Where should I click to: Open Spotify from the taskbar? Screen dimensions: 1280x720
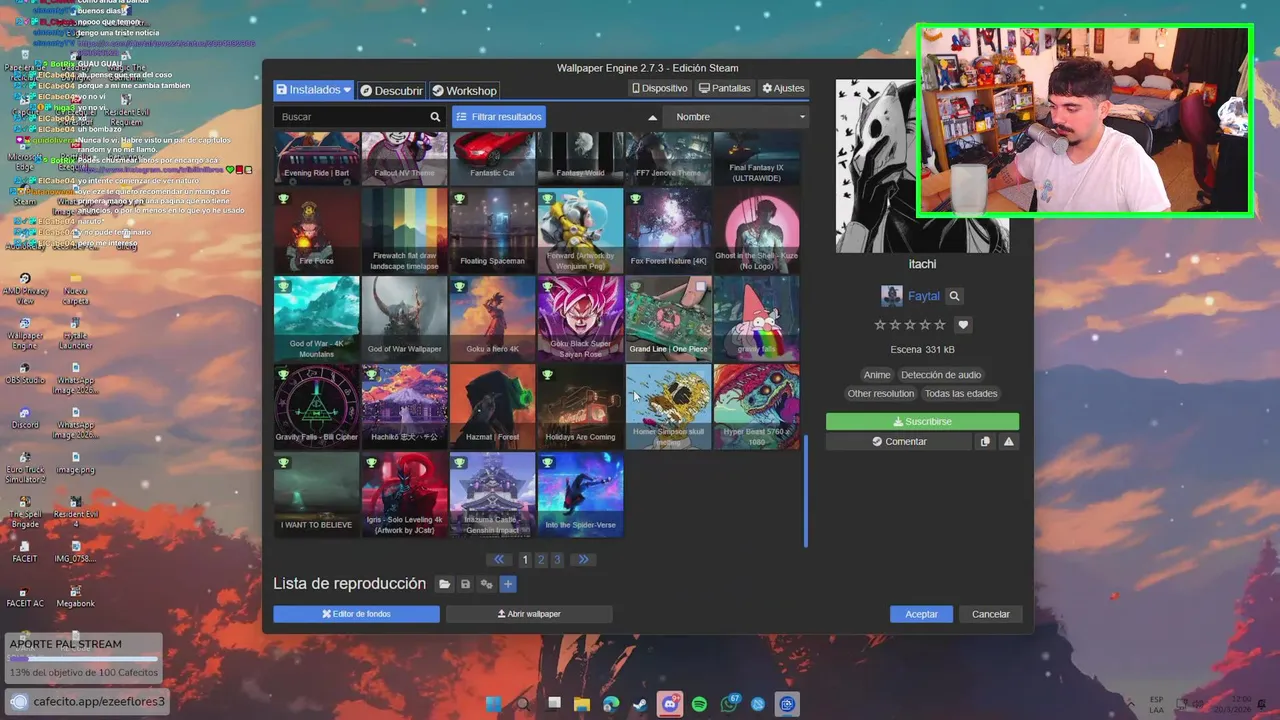point(700,704)
